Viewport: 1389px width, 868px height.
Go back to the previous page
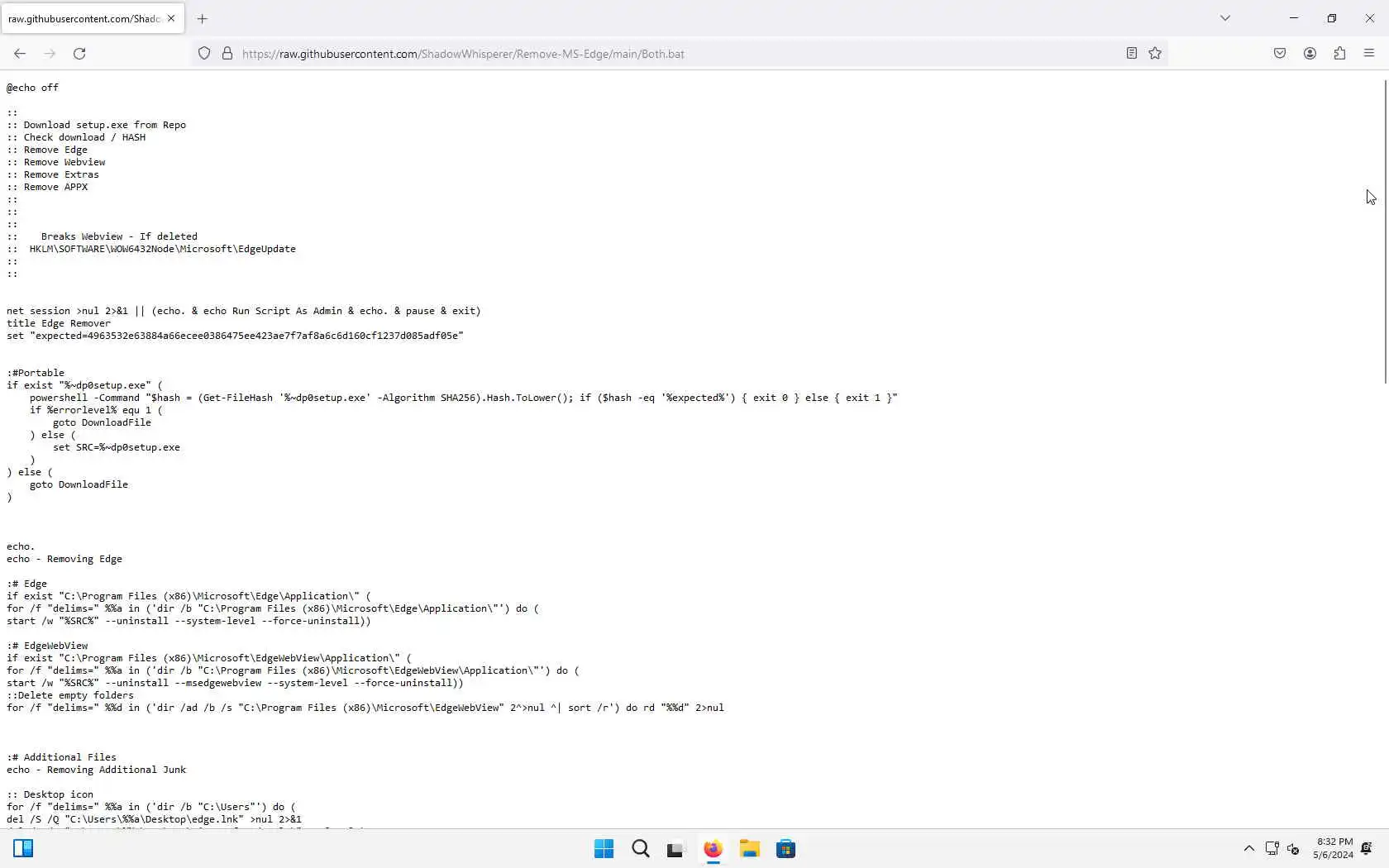(20, 54)
